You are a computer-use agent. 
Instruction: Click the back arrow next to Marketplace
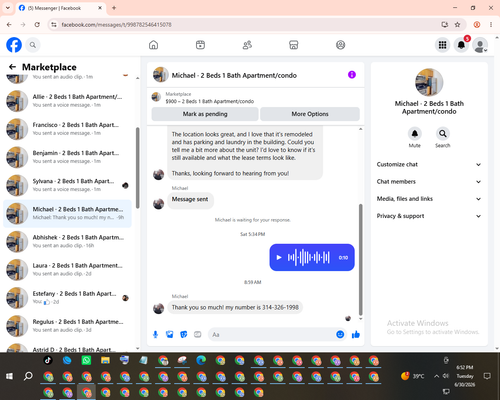pos(12,67)
